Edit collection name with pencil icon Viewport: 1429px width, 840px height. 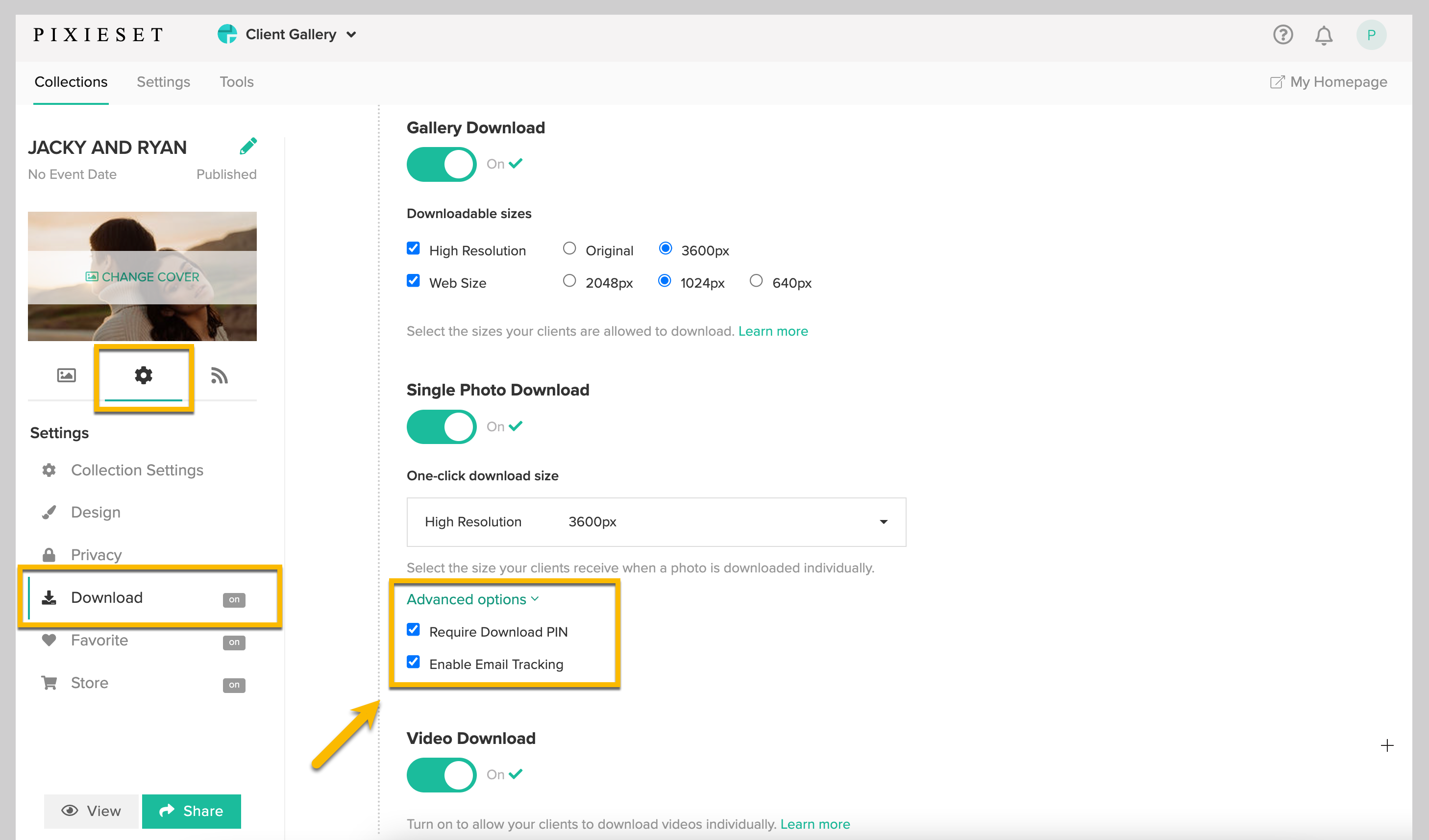coord(248,146)
